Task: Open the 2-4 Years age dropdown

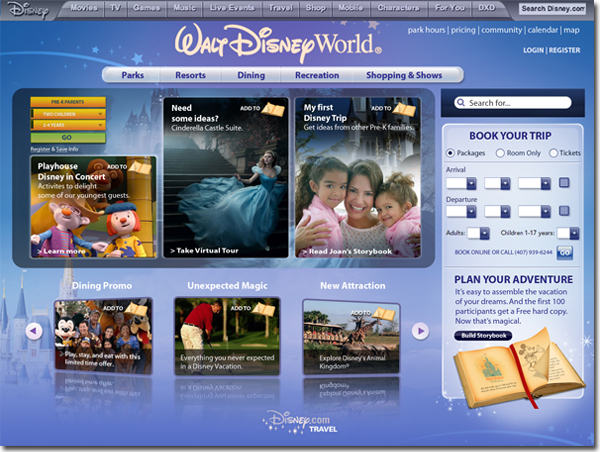Action: pos(68,125)
